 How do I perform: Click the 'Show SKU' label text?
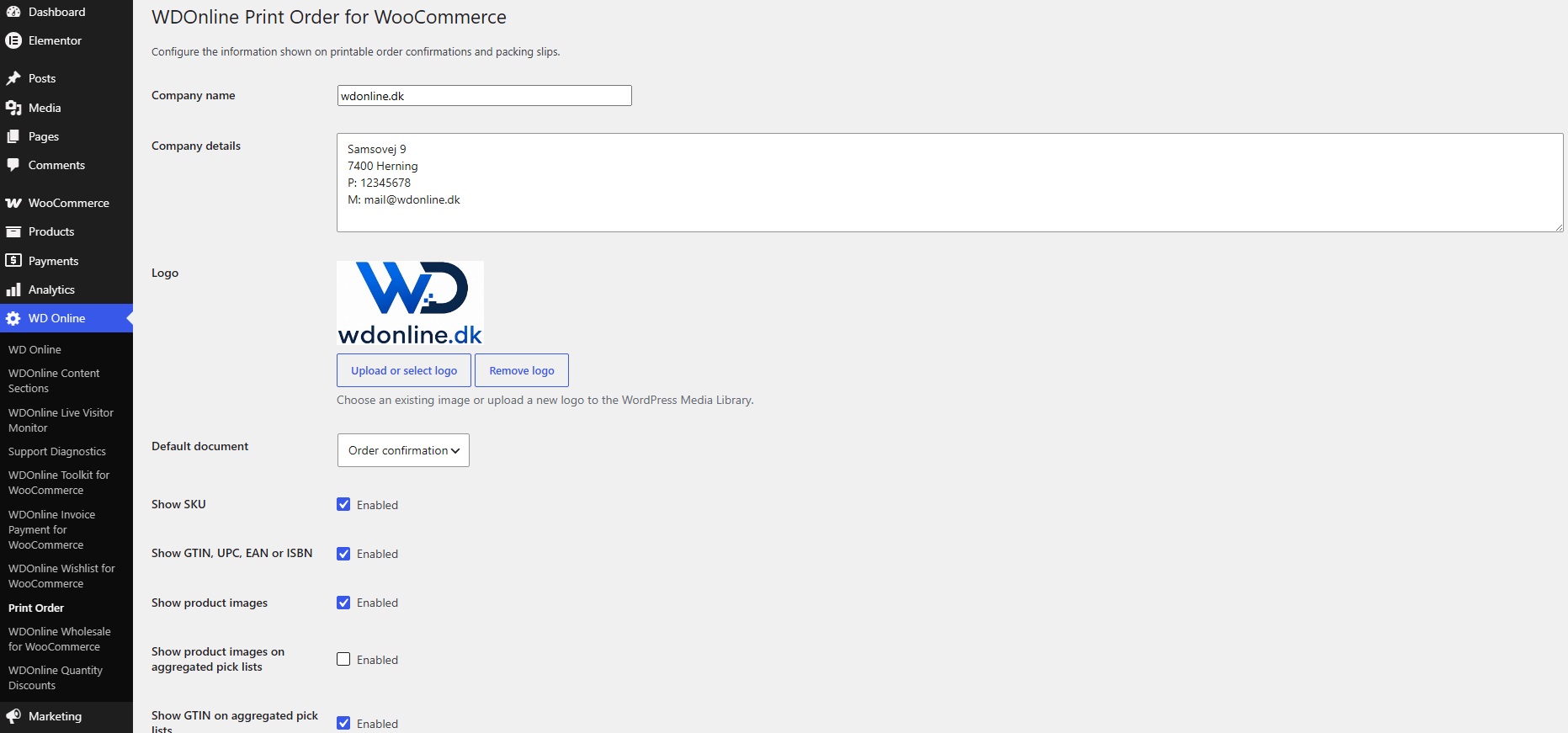178,504
